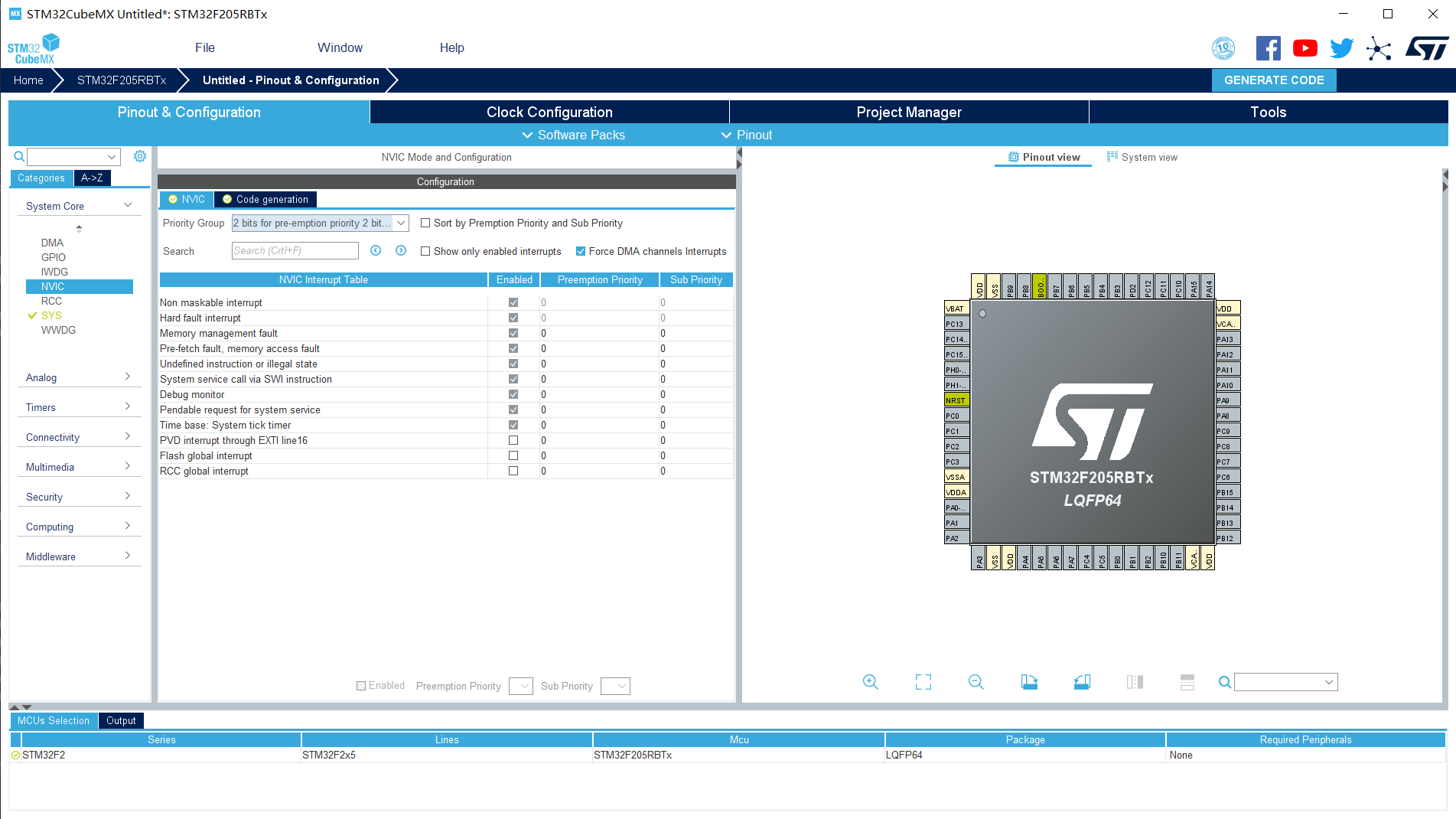Flip the chip view vertically
The height and width of the screenshot is (819, 1456).
click(x=1187, y=682)
